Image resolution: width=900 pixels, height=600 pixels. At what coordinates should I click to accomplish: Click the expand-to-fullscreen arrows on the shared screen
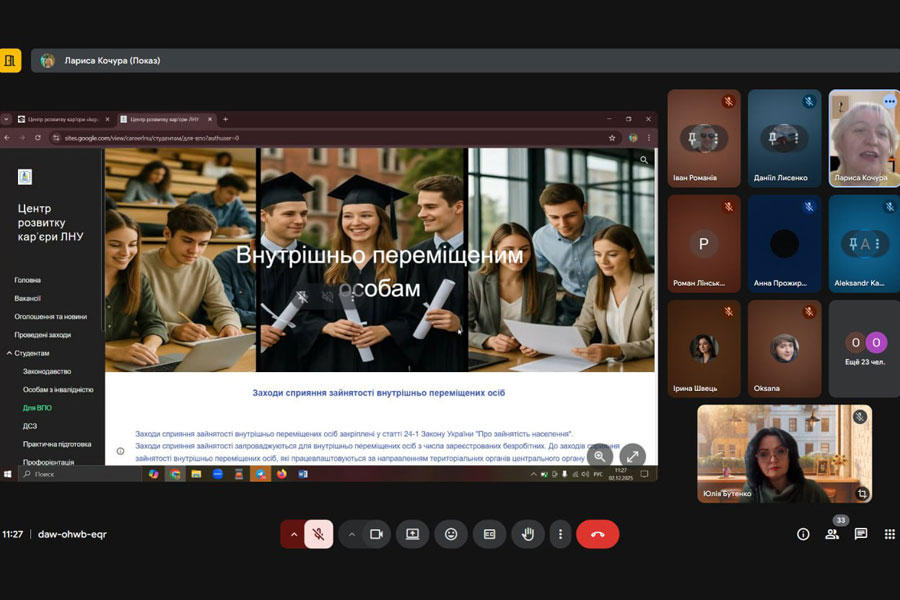click(x=633, y=456)
